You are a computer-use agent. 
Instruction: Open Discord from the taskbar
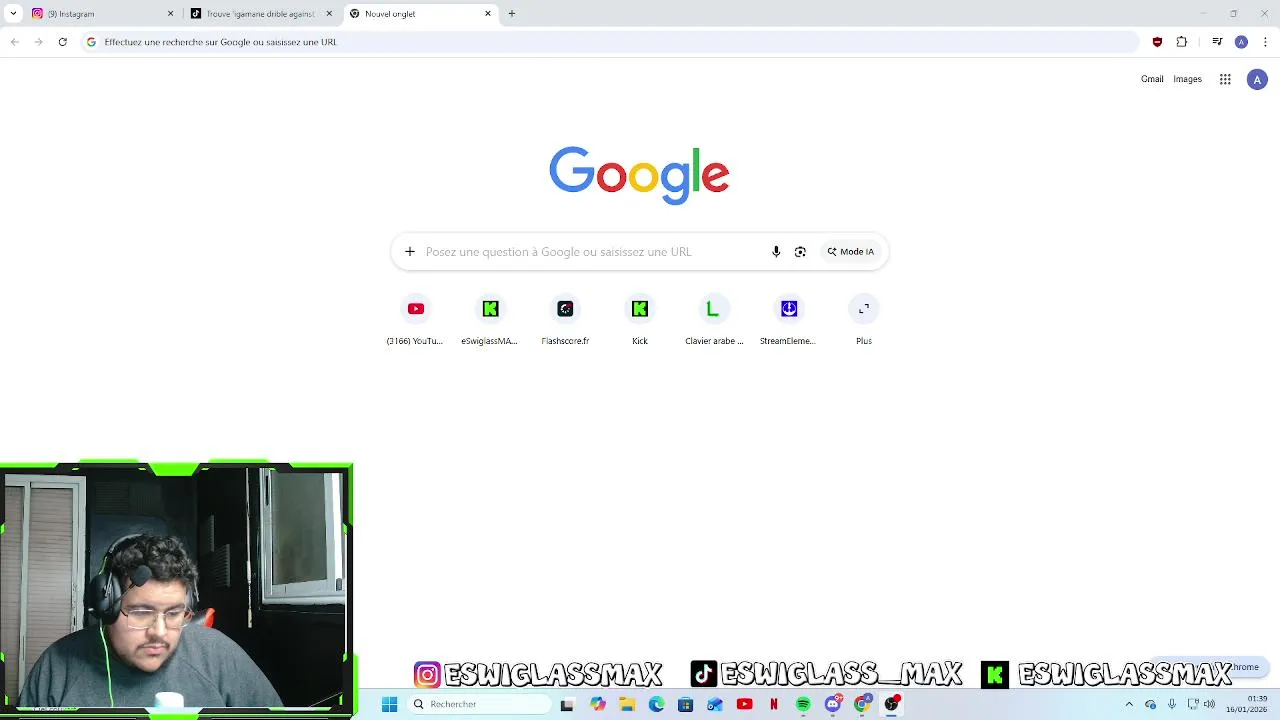coord(833,704)
